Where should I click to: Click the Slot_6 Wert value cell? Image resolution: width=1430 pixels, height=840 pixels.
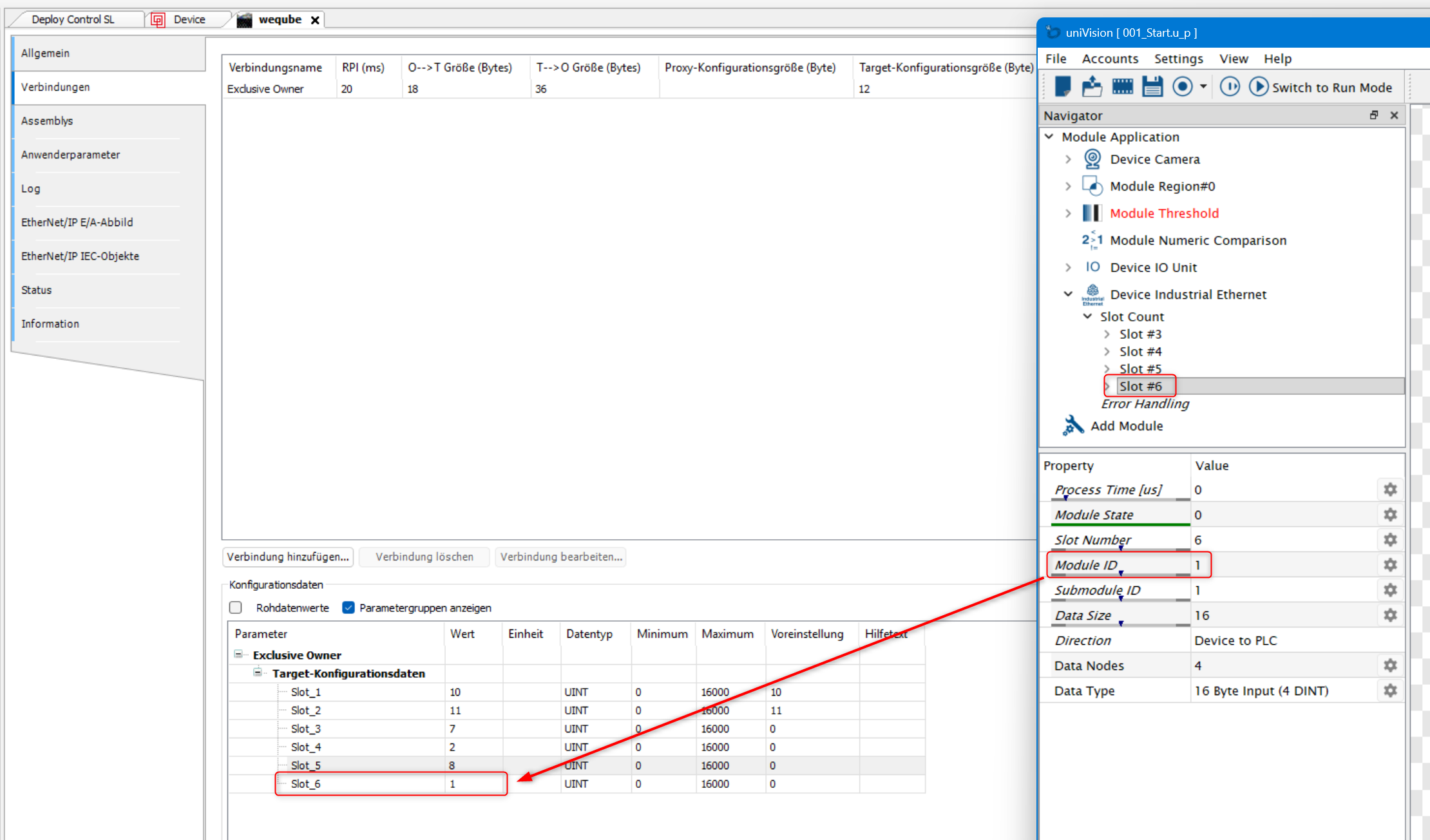tap(473, 784)
